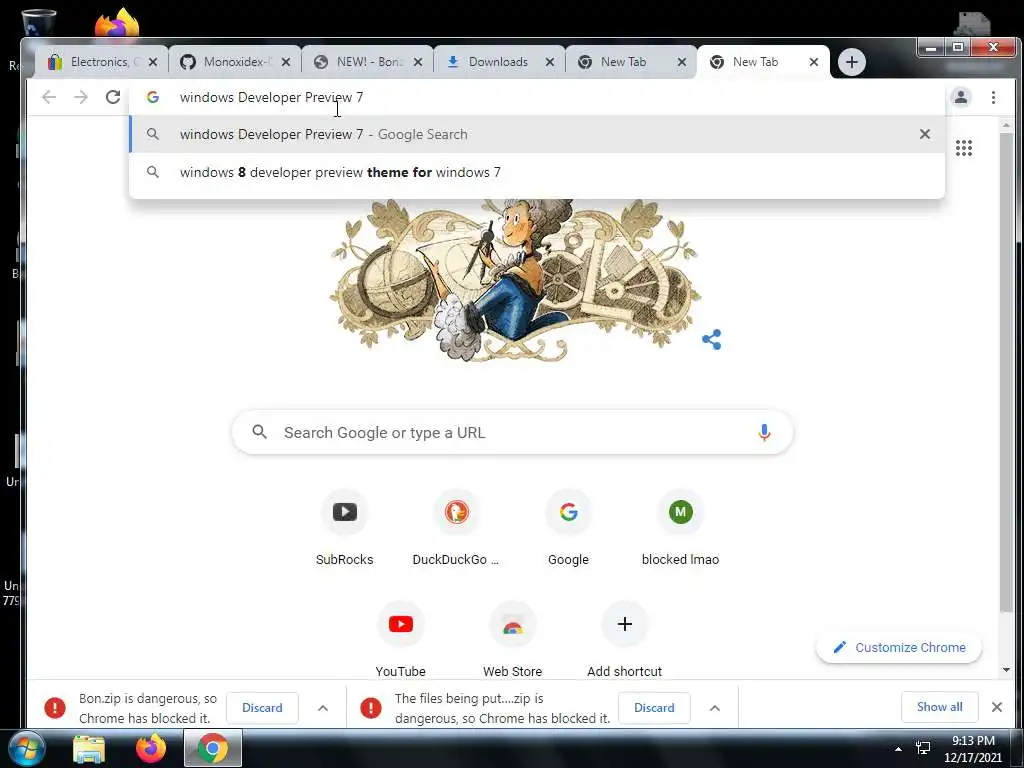
Task: Expand options for the Bon.zip download
Action: [x=323, y=708]
